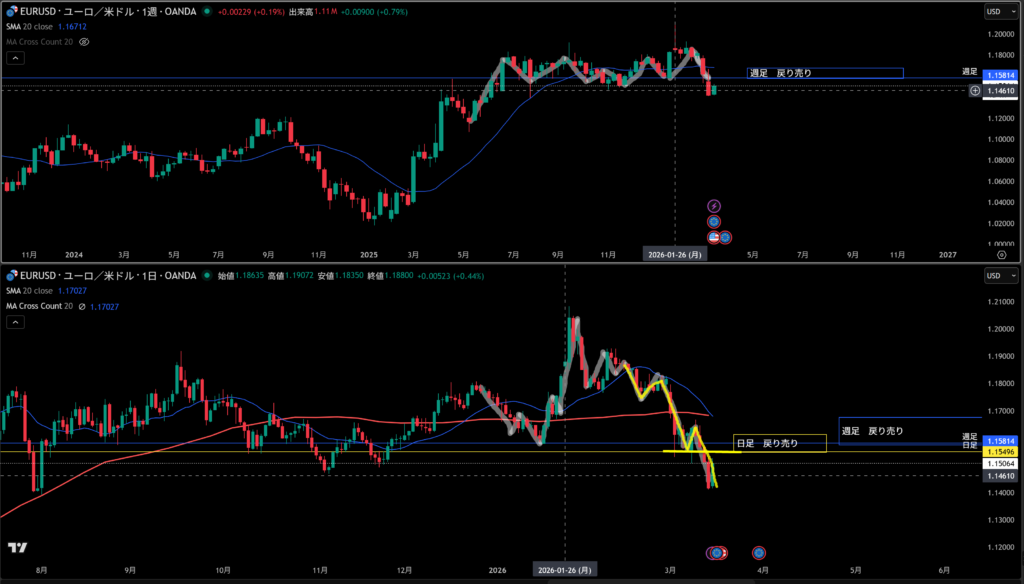Click the green market status dot on daily chart

tap(206, 276)
